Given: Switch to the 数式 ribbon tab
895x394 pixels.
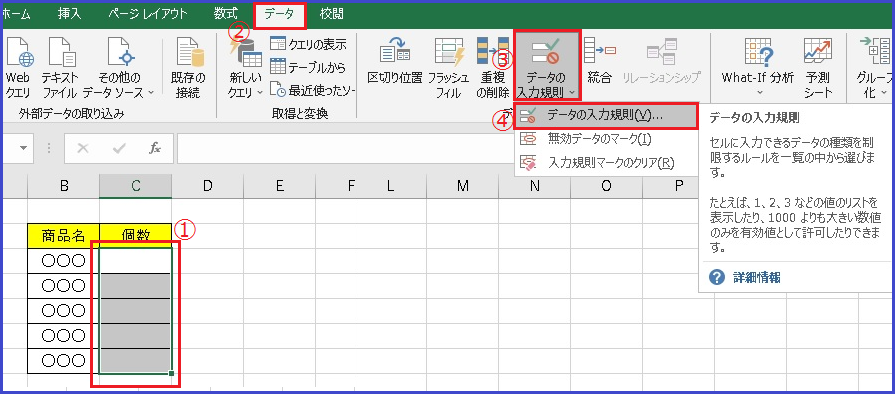Looking at the screenshot, I should click(x=226, y=14).
